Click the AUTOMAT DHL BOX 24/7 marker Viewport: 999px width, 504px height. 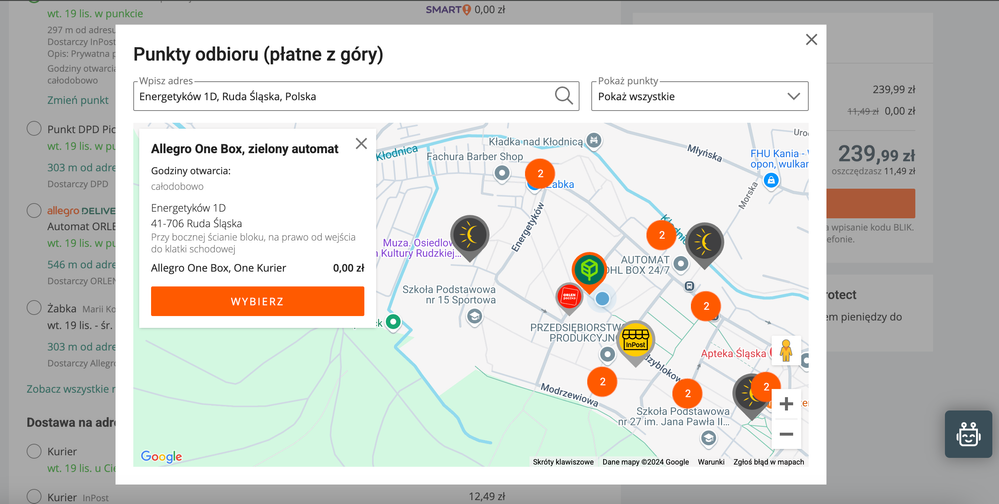click(x=681, y=263)
